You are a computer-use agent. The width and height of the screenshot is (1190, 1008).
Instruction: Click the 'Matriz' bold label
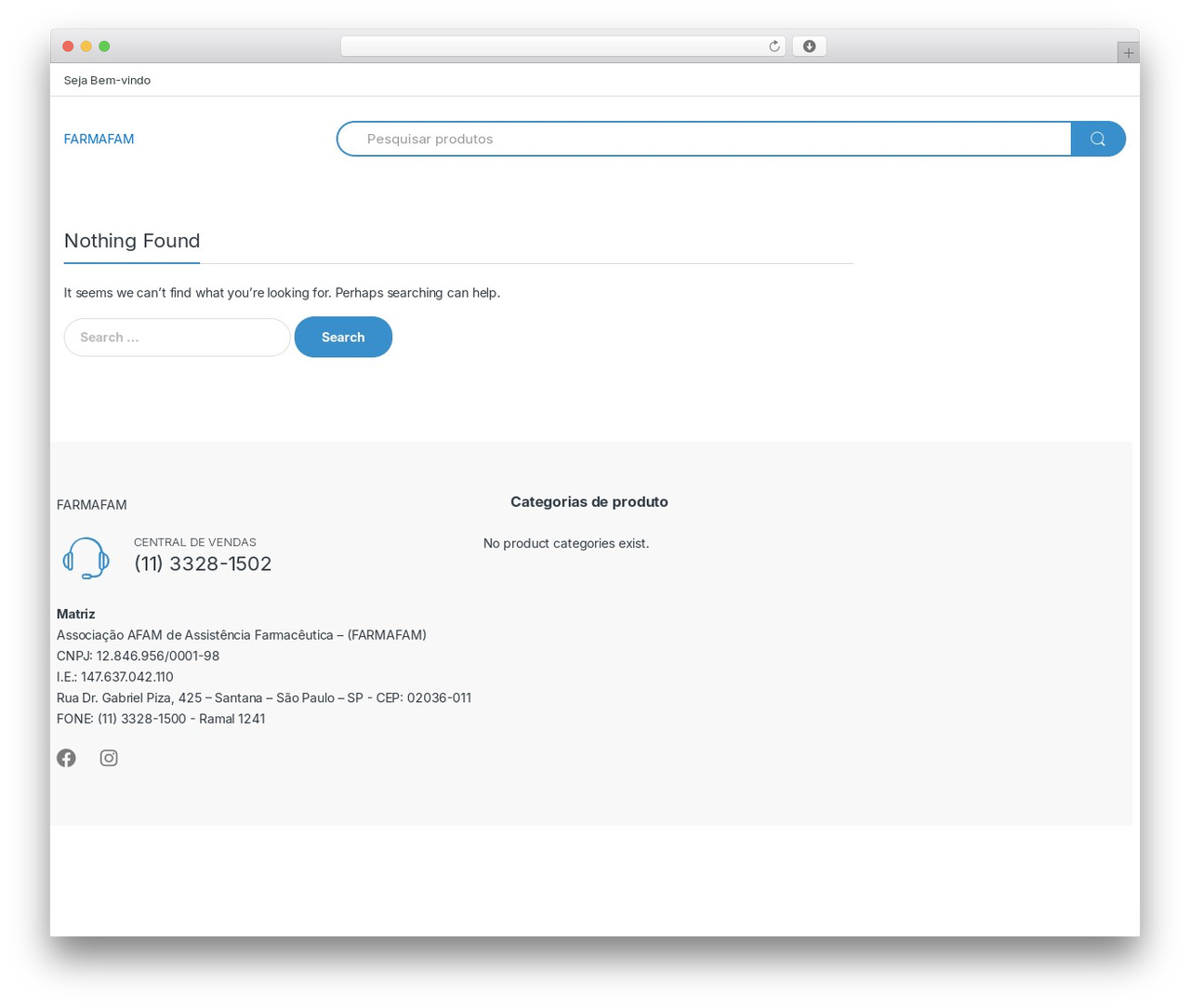pyautogui.click(x=76, y=614)
